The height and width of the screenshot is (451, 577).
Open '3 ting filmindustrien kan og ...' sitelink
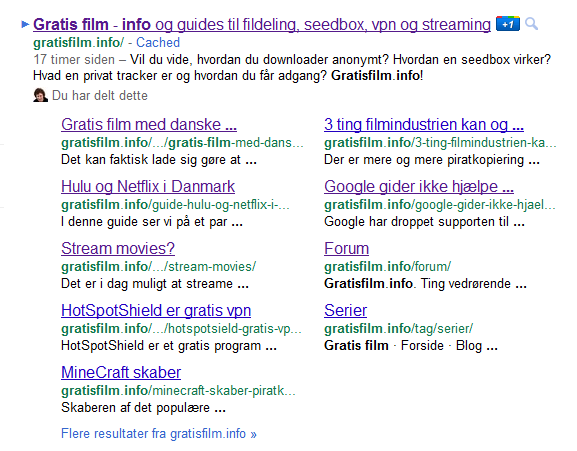pyautogui.click(x=424, y=124)
